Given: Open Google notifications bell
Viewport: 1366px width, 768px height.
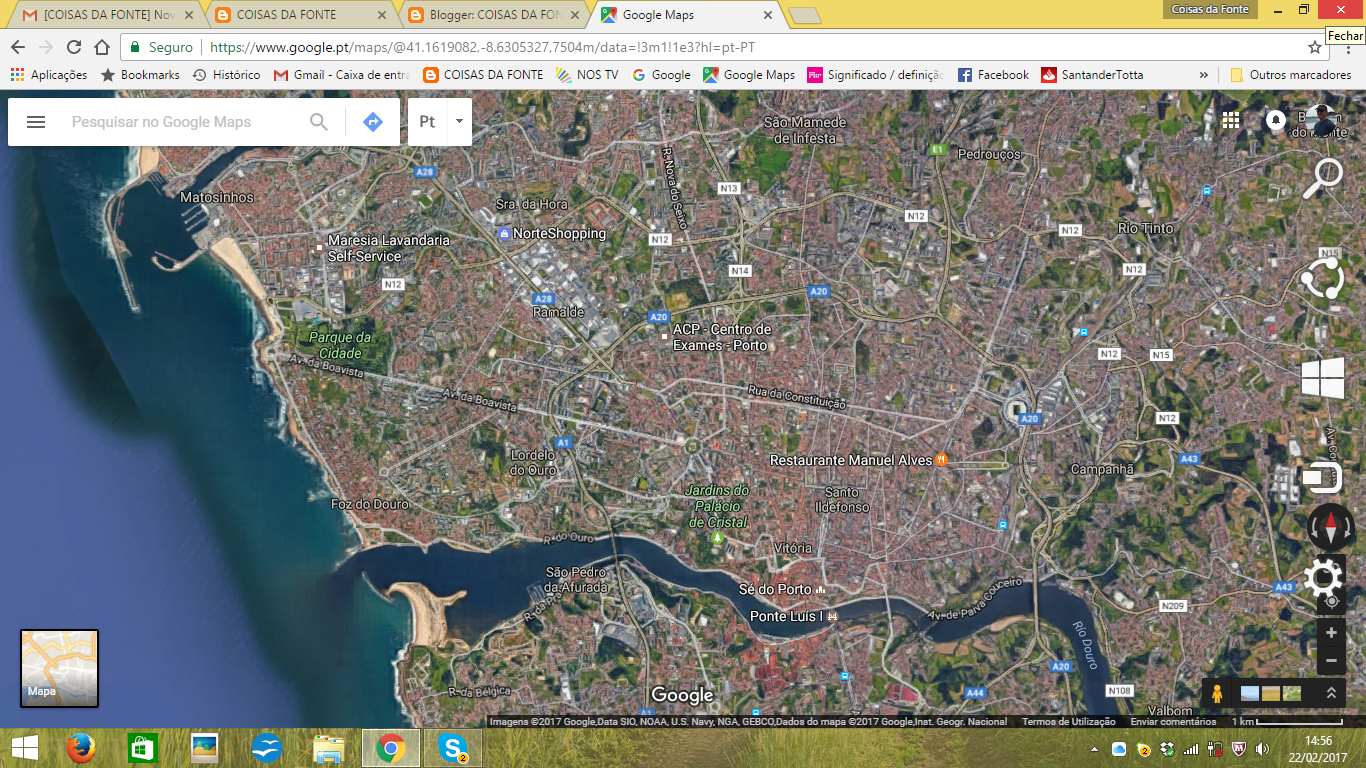Looking at the screenshot, I should tap(1275, 120).
